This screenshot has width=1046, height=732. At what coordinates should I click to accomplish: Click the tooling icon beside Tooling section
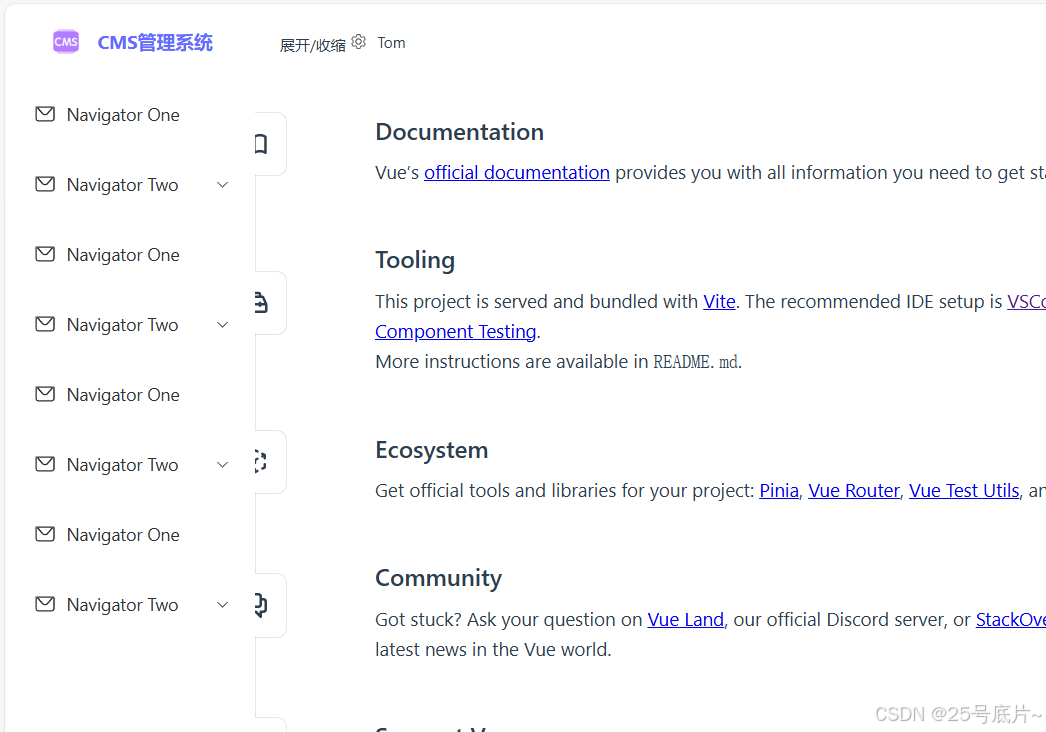coord(262,303)
